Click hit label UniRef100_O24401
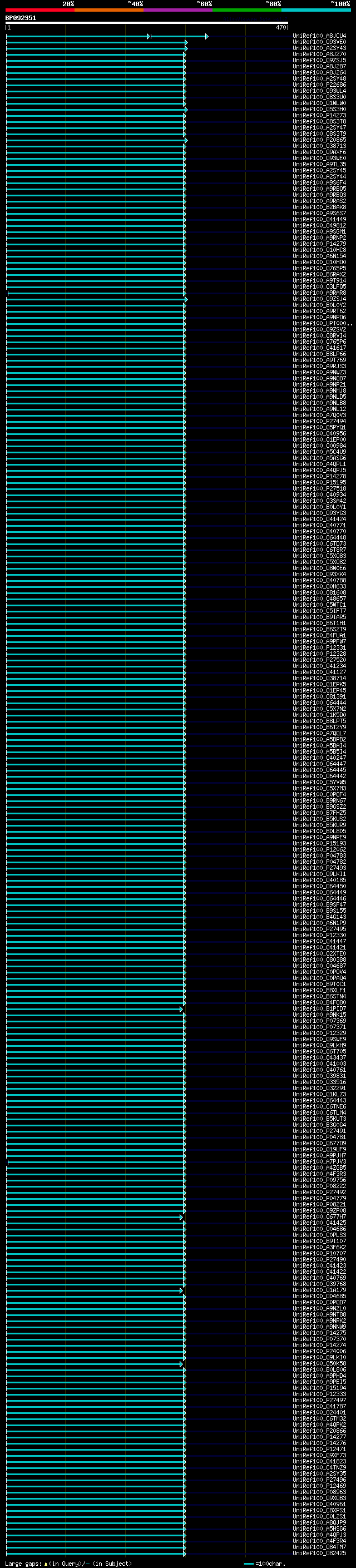The width and height of the screenshot is (356, 1568). point(319,1412)
